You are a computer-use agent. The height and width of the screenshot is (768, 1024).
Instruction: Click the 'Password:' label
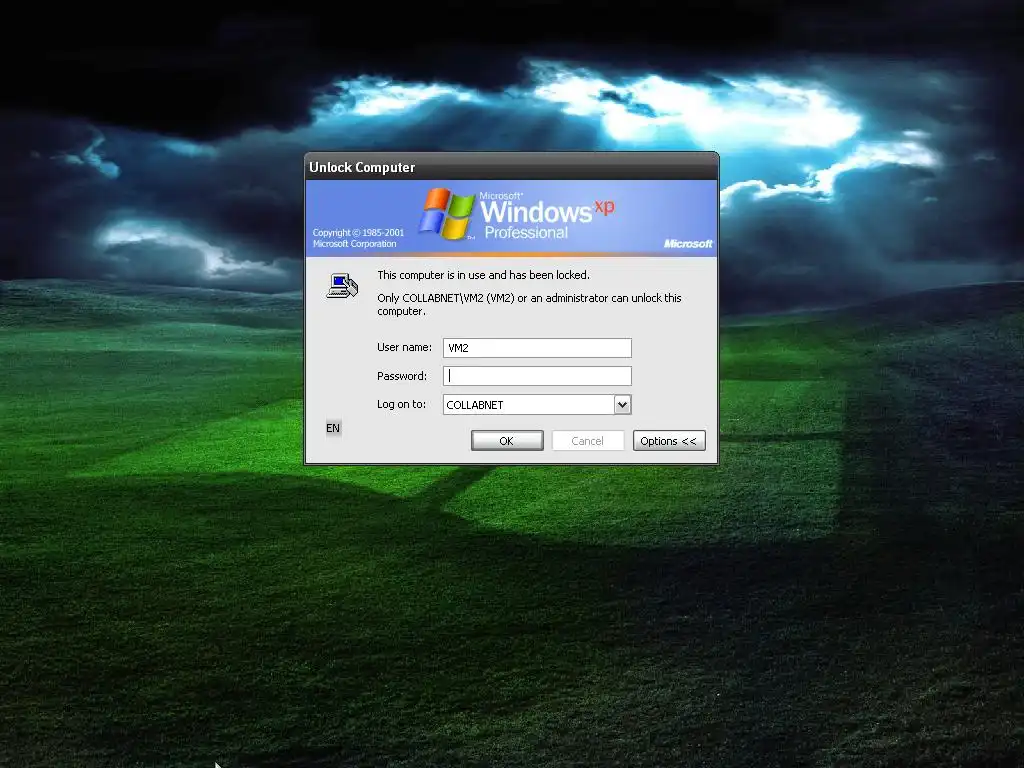(402, 376)
